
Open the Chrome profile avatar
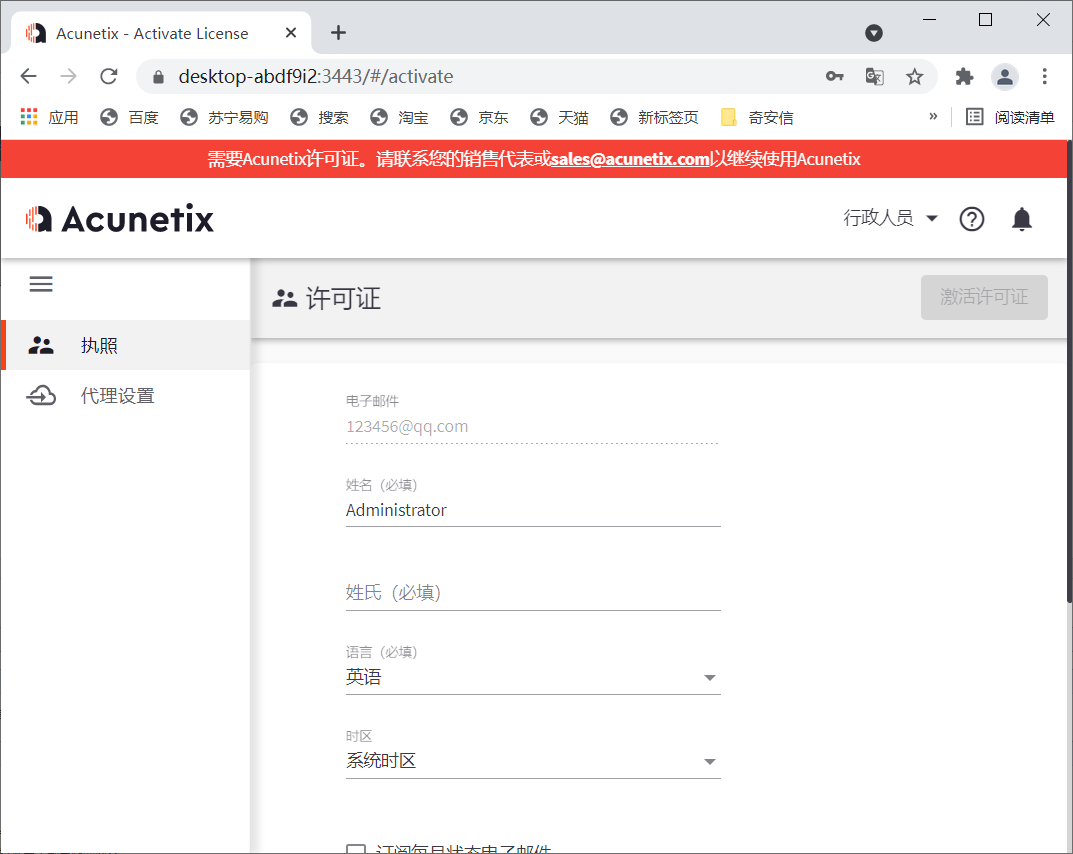pos(1005,77)
